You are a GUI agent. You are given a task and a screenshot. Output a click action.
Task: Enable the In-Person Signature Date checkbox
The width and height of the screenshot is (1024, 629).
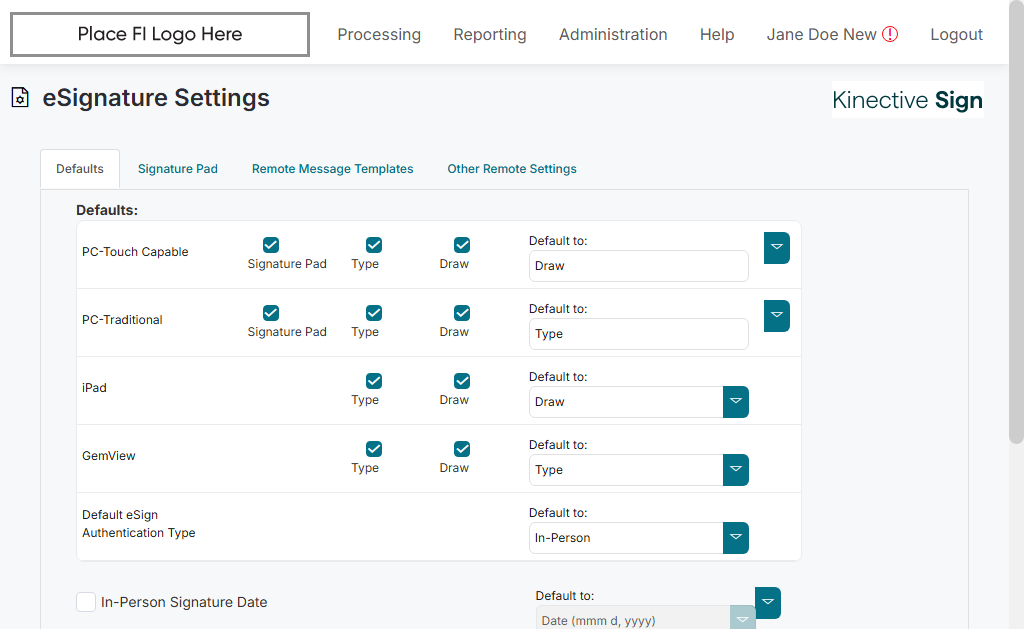click(86, 602)
